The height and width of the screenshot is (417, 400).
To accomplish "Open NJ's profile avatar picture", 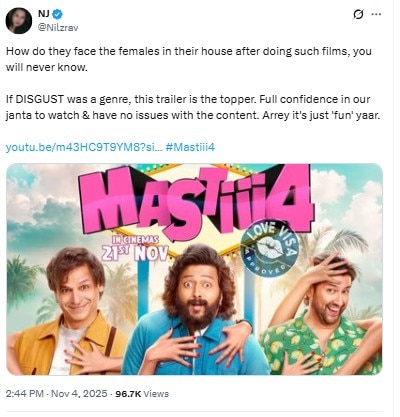I will click(19, 20).
